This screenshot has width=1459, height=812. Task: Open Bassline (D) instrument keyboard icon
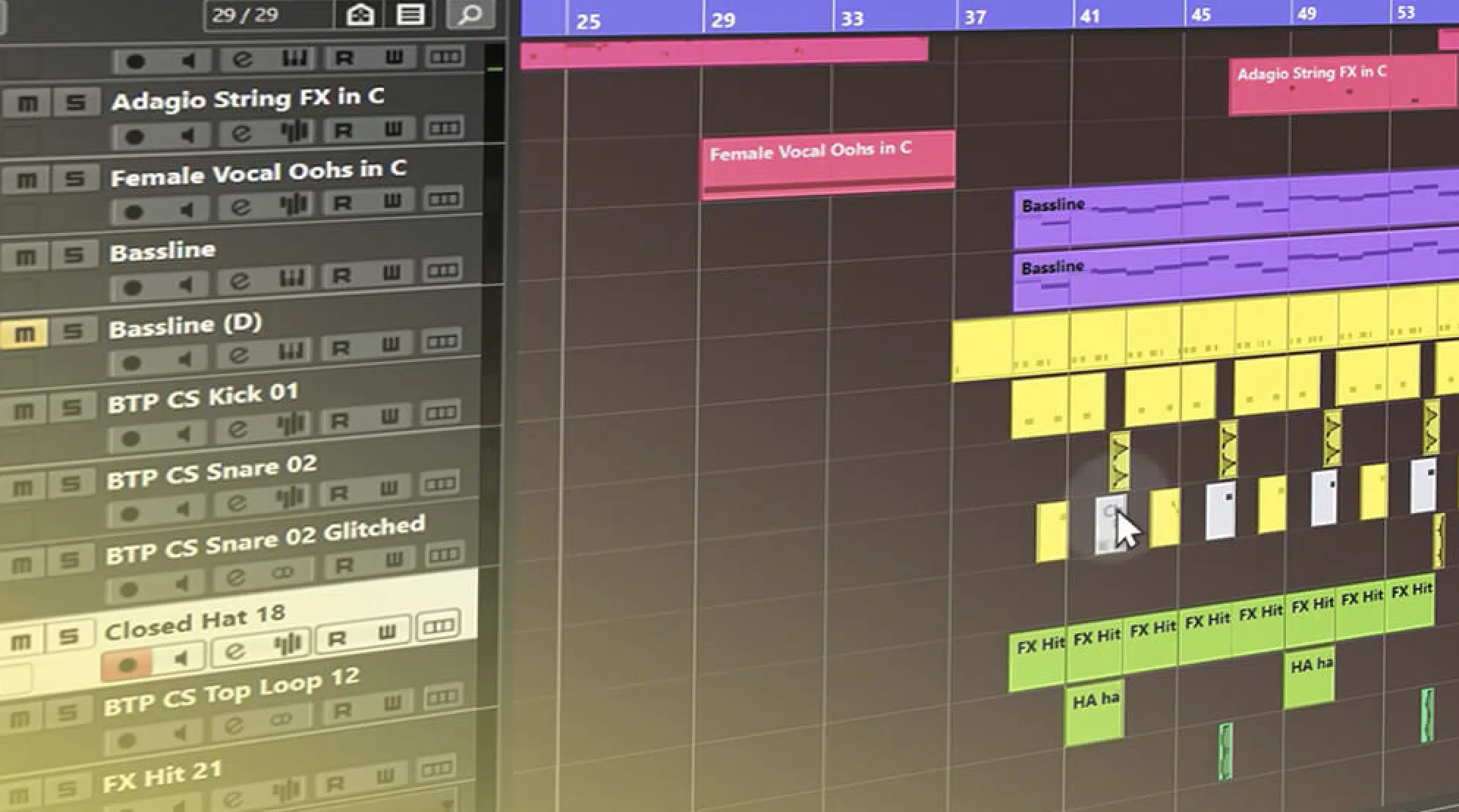click(x=290, y=352)
